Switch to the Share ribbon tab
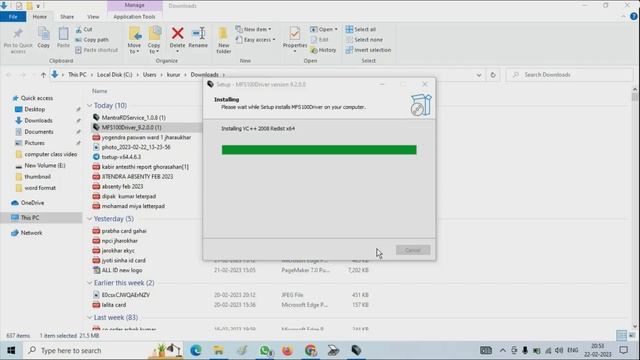 click(x=67, y=17)
